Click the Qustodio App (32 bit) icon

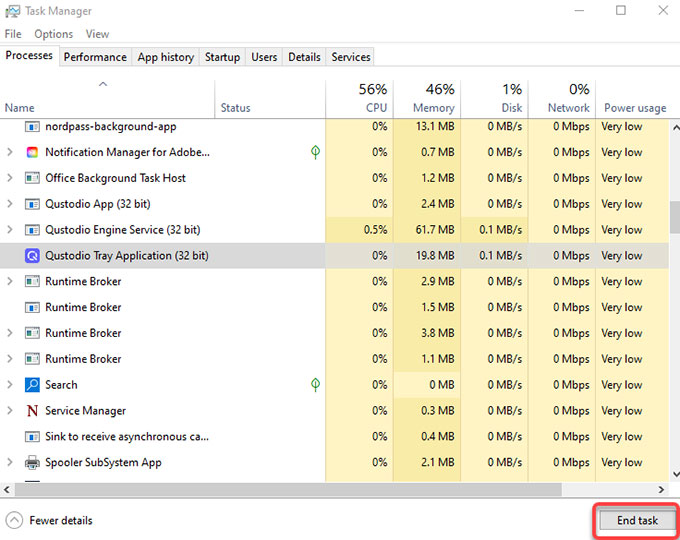click(x=32, y=204)
